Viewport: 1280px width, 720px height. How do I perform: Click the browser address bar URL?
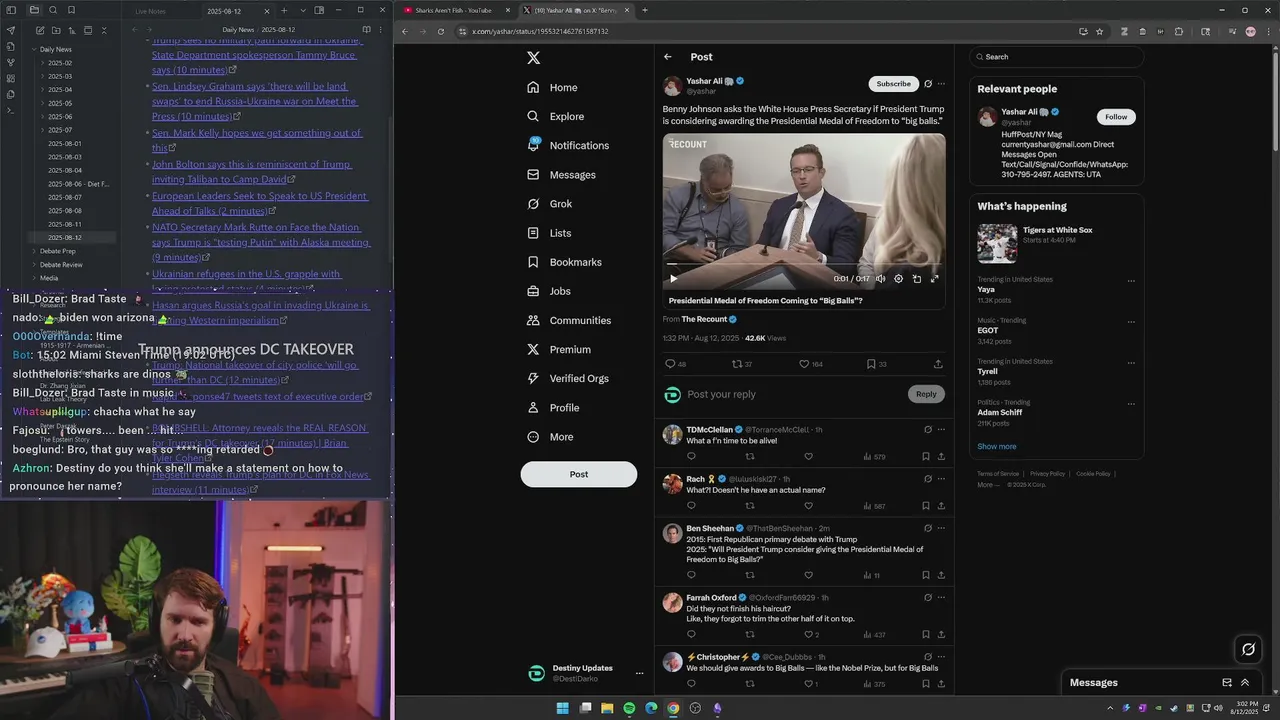point(540,31)
